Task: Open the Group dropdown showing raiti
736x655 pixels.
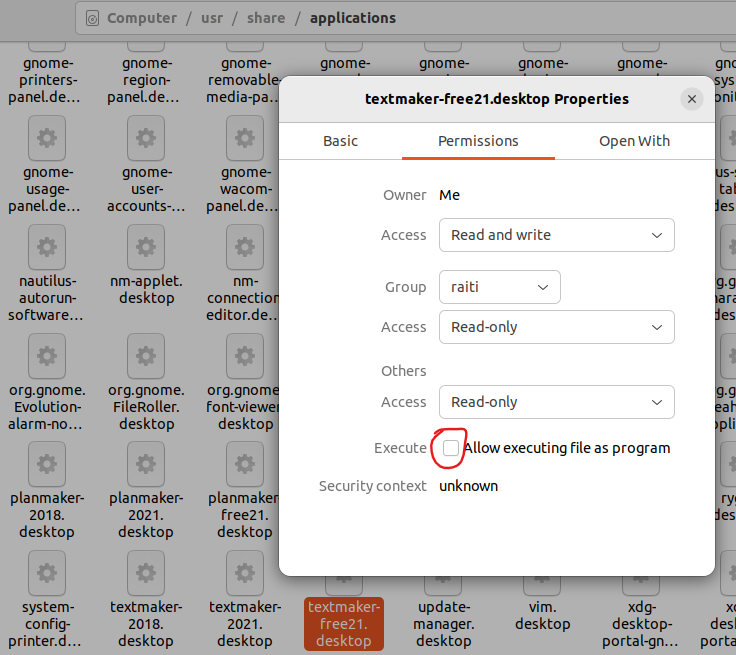Action: pos(499,287)
